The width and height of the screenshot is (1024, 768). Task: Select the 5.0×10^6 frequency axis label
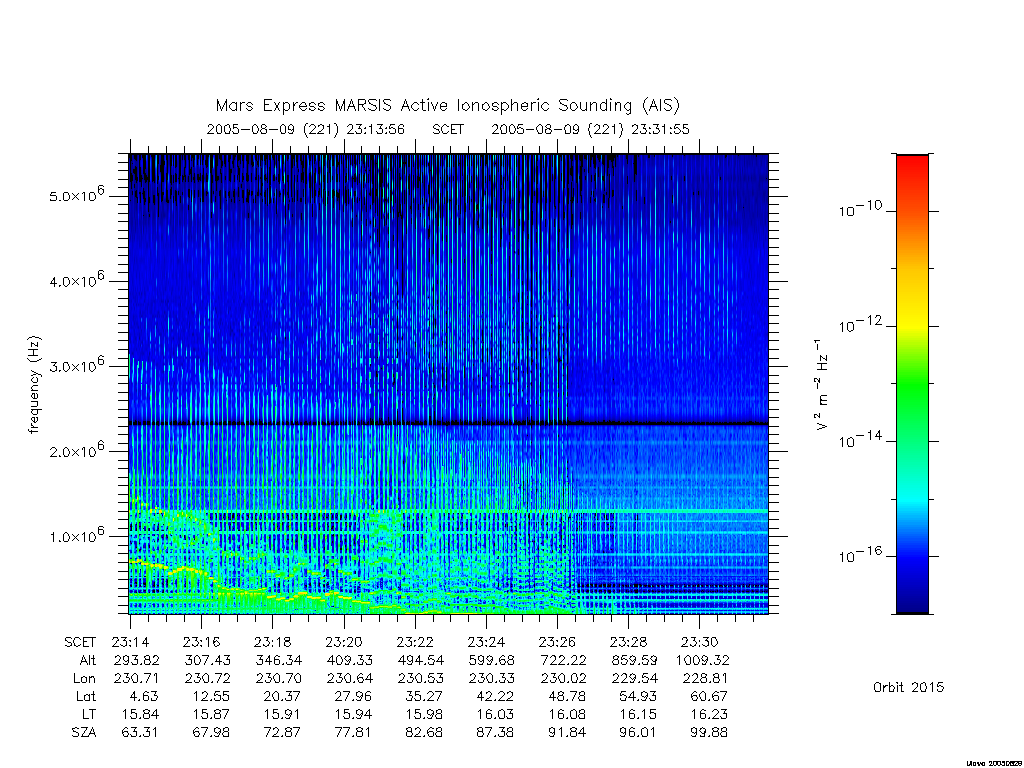pos(76,195)
